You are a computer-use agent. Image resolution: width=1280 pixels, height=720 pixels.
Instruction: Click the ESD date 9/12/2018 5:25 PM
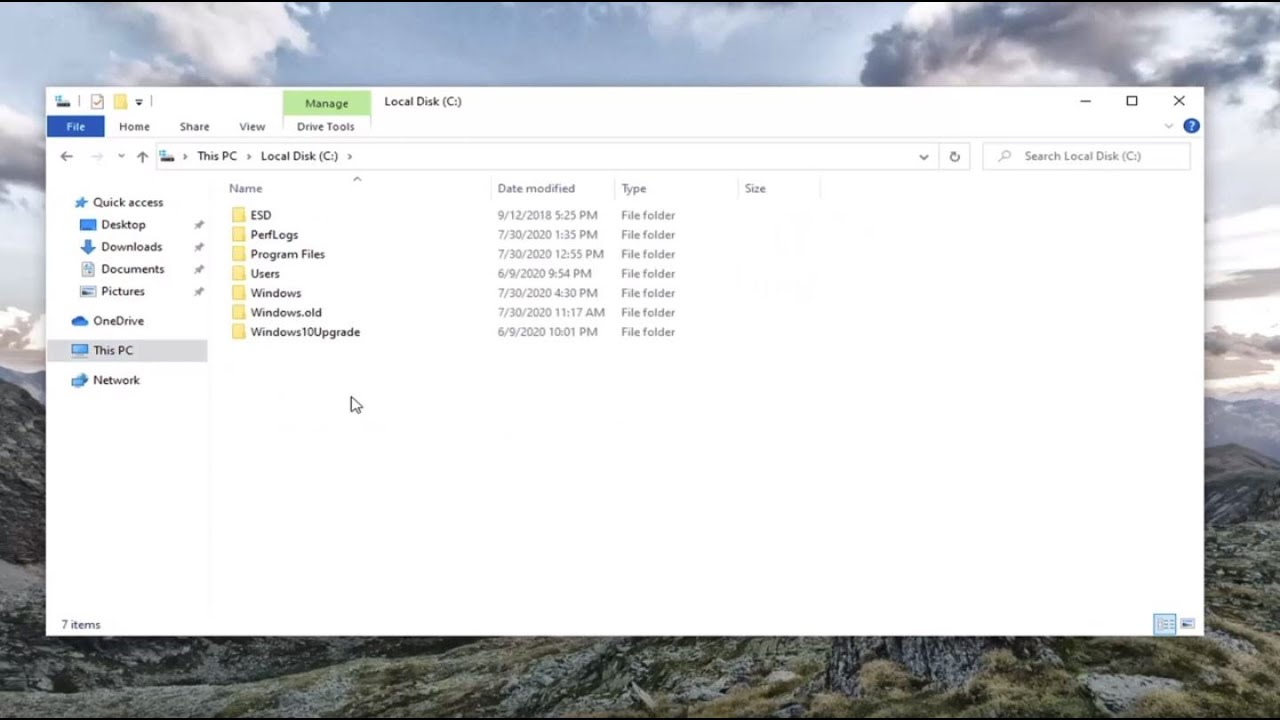547,215
